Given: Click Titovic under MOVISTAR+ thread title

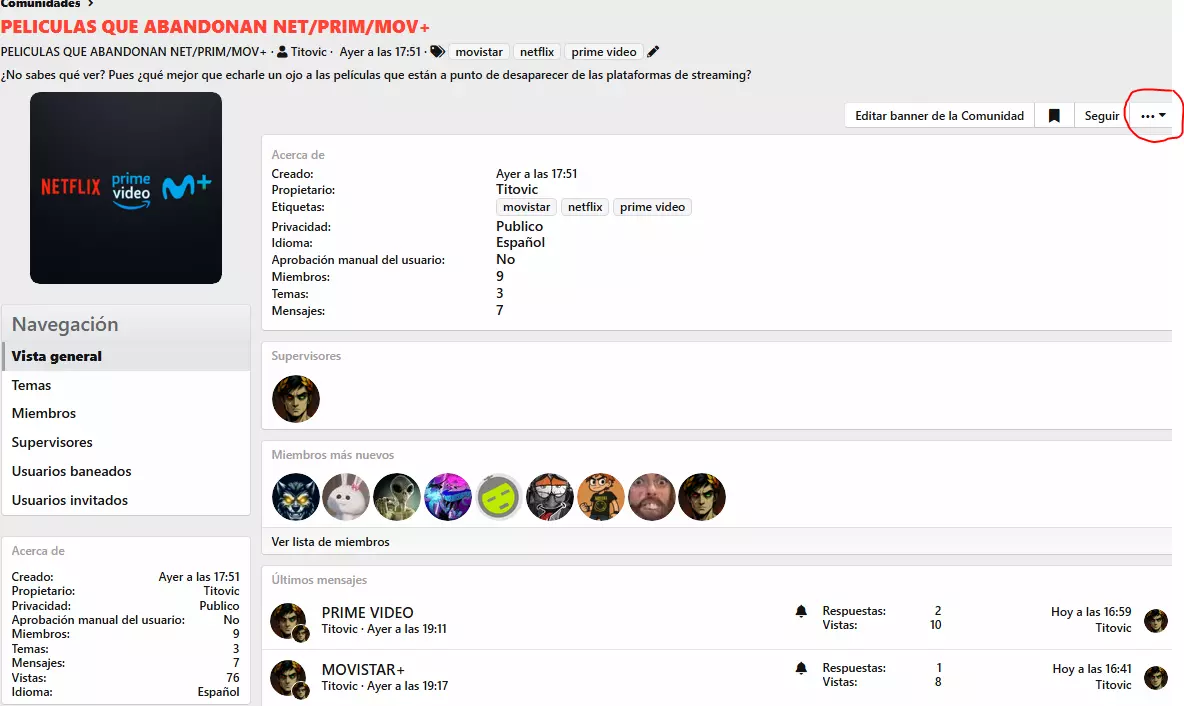Looking at the screenshot, I should coord(339,686).
